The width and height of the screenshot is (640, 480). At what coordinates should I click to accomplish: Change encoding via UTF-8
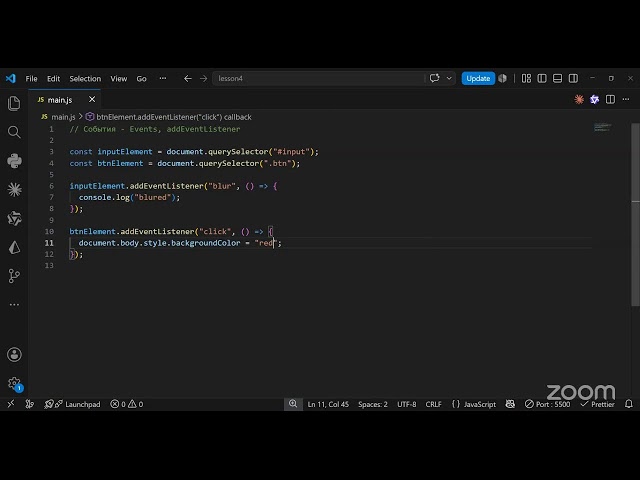point(407,404)
